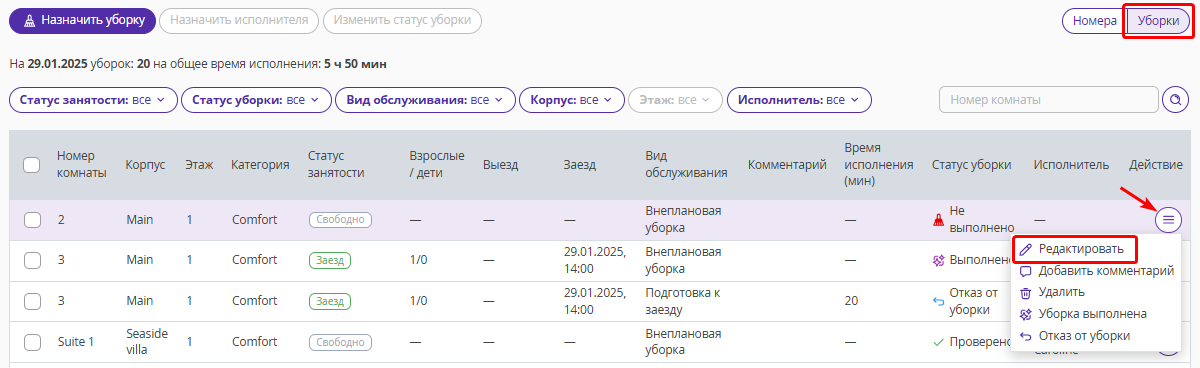Click the Seaside villa cell

tap(147, 341)
